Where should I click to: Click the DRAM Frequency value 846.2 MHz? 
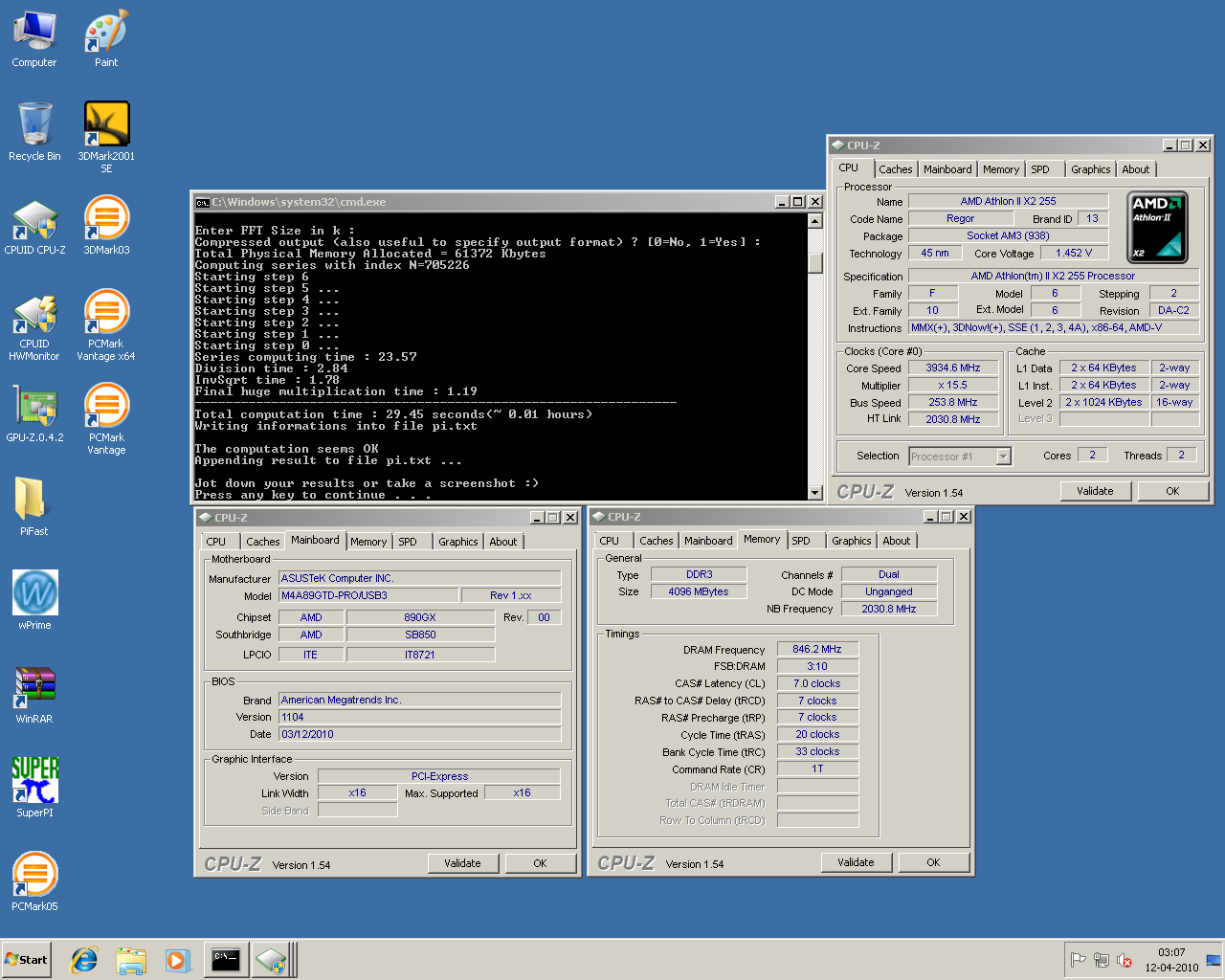(817, 649)
